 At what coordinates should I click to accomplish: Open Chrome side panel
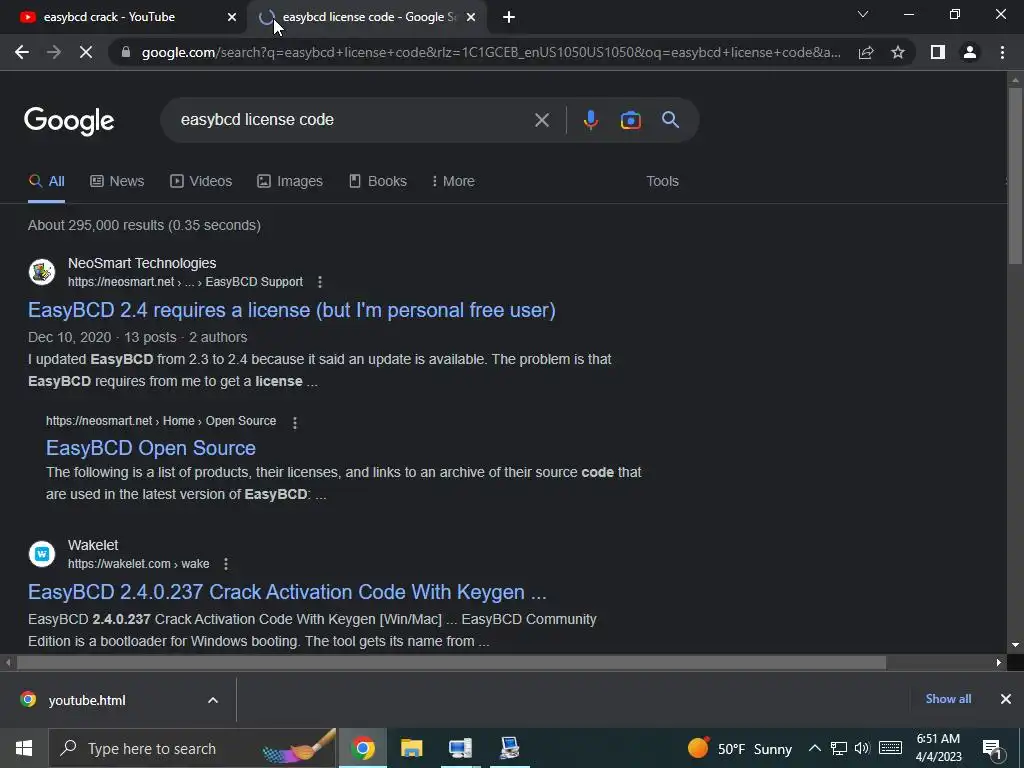tap(938, 52)
